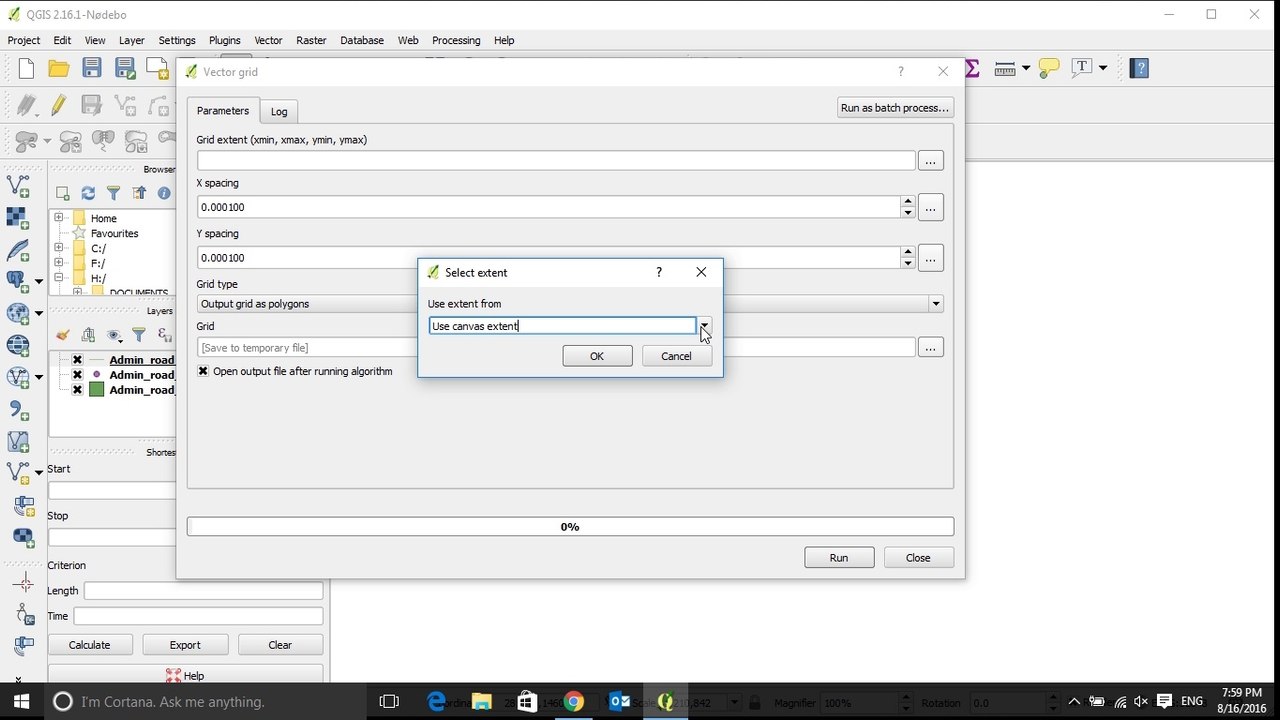Open the Vector menu
Viewport: 1280px width, 720px height.
(x=268, y=40)
